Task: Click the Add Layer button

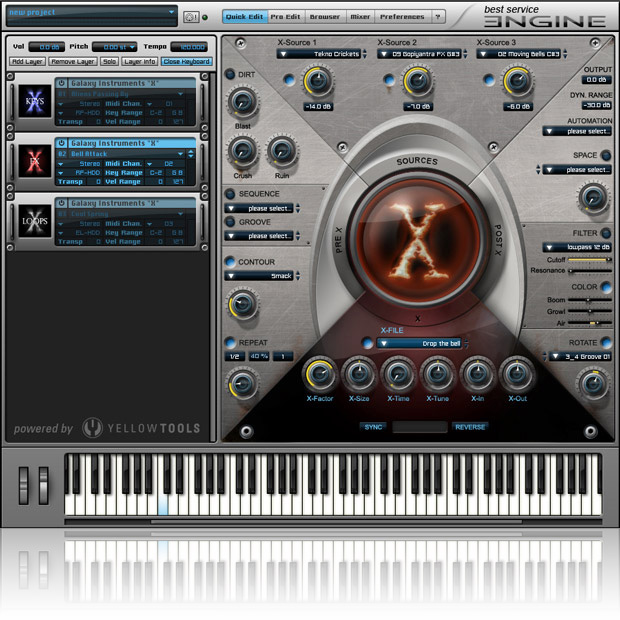Action: point(27,62)
